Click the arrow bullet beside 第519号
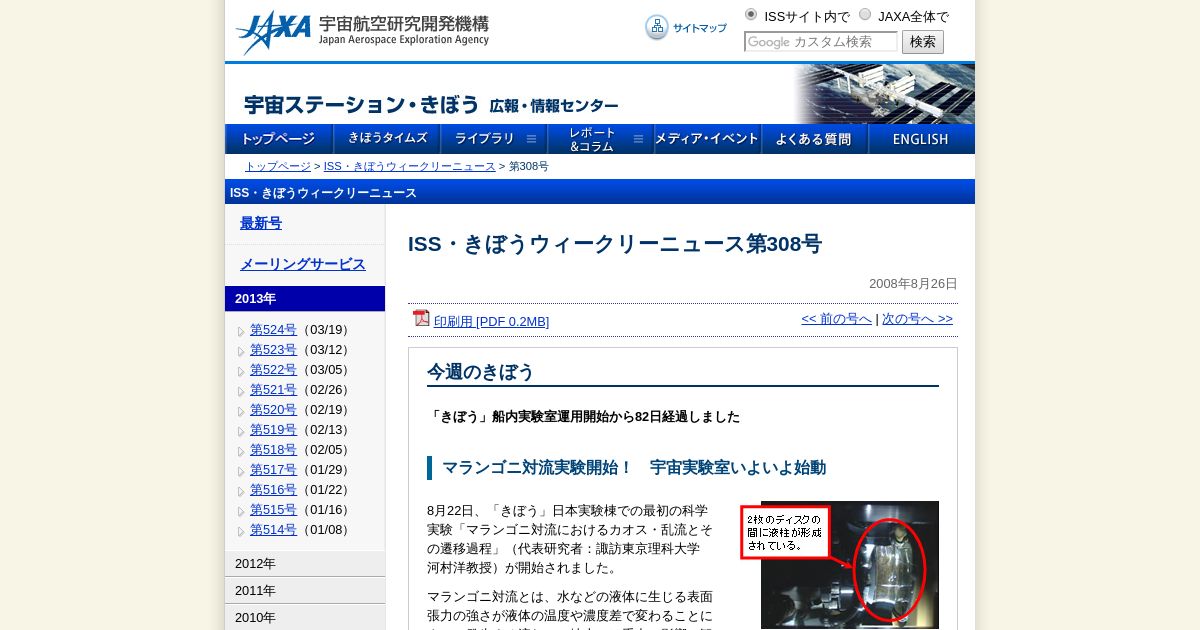Image resolution: width=1200 pixels, height=630 pixels. (241, 432)
